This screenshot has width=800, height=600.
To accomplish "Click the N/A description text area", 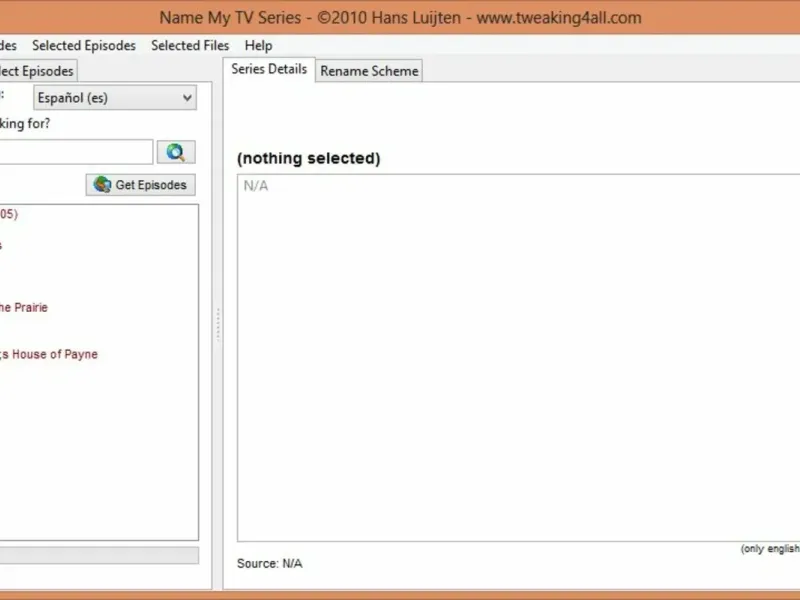I will point(518,358).
